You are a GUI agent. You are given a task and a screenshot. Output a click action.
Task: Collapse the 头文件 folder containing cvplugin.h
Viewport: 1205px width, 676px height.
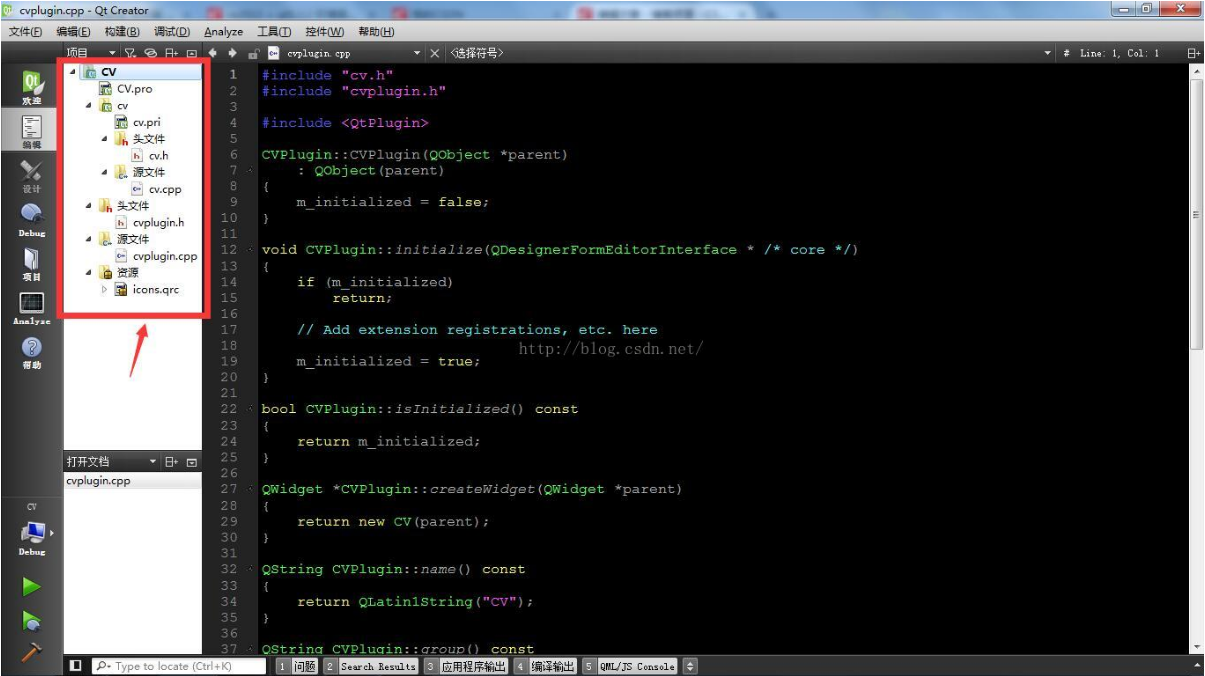[x=89, y=205]
